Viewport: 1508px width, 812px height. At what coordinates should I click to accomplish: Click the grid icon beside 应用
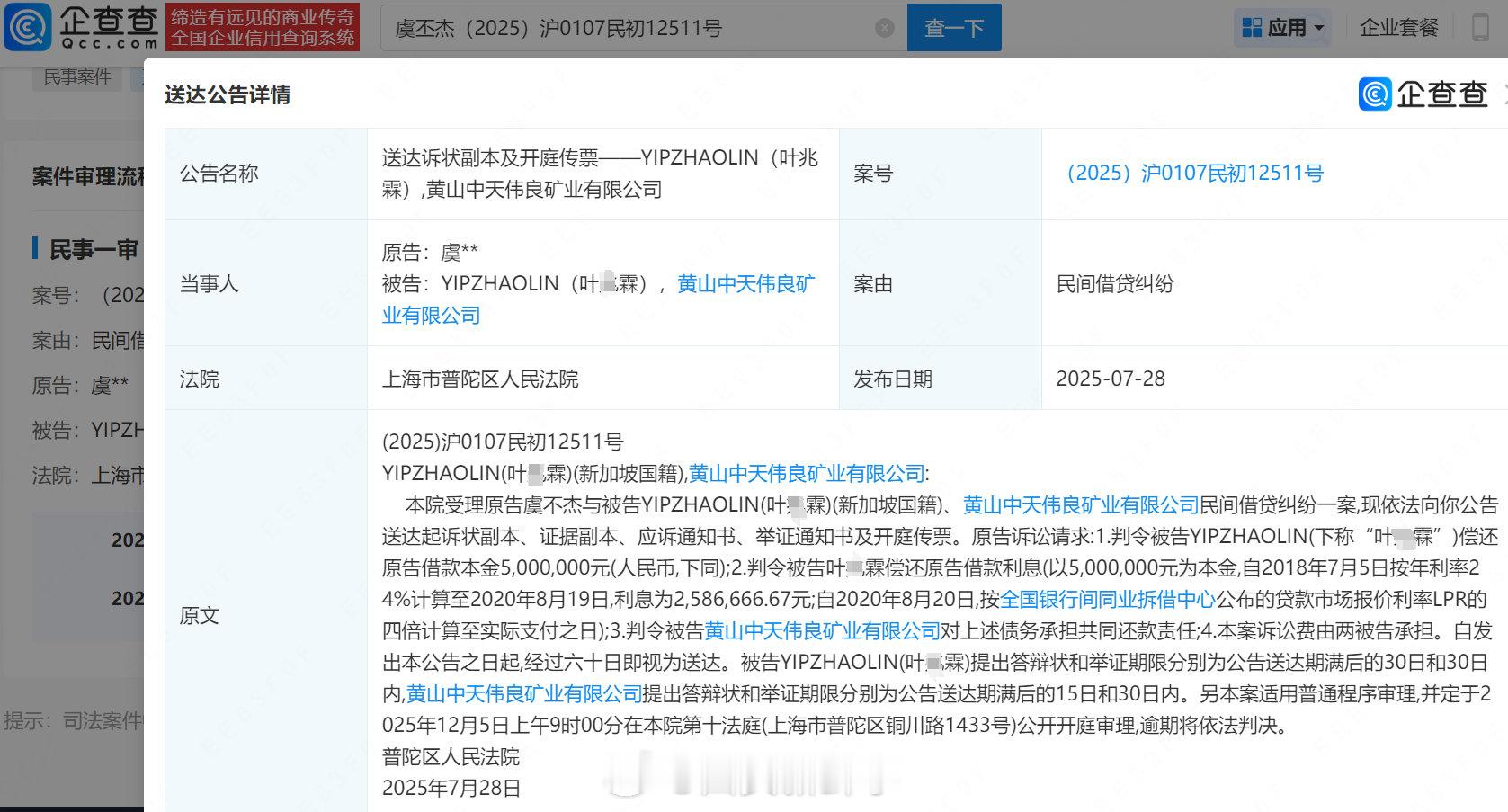click(1252, 28)
